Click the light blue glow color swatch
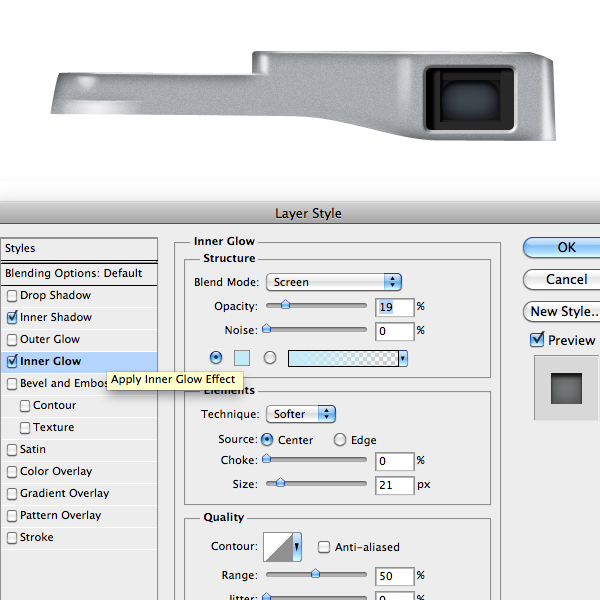The height and width of the screenshot is (600, 600). click(242, 358)
